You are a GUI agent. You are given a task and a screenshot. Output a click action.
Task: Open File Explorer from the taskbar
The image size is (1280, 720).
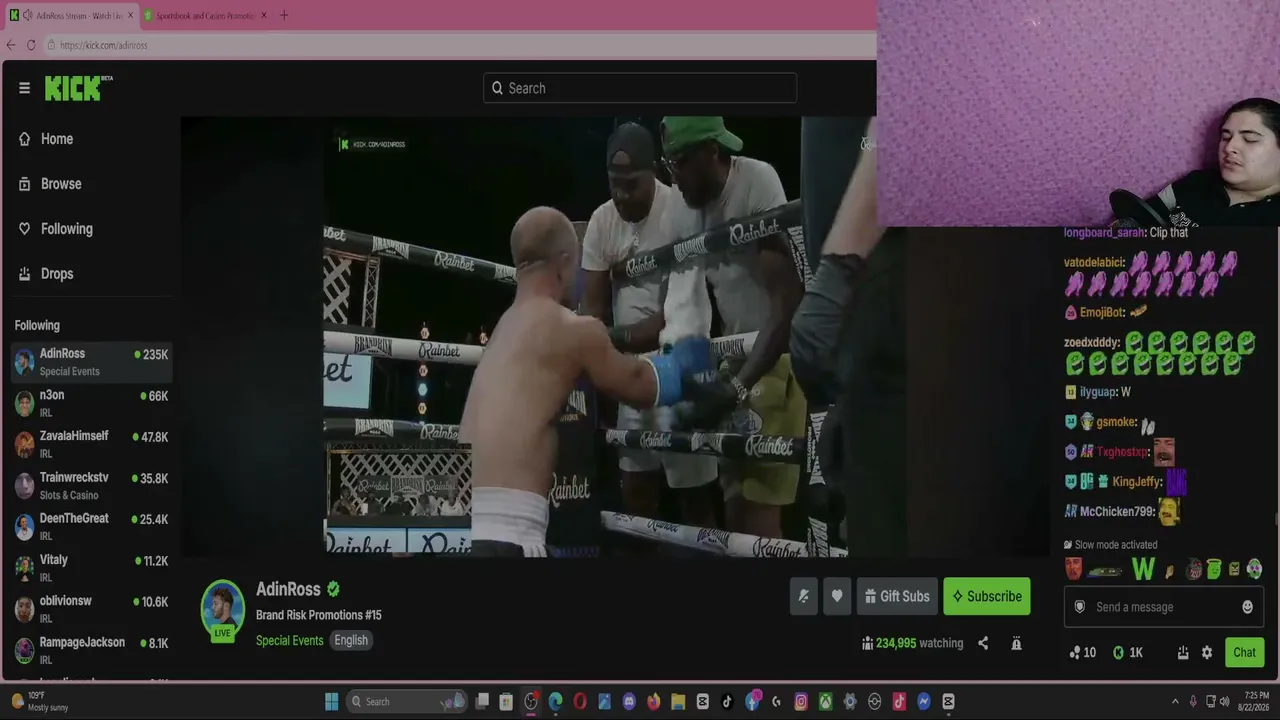click(678, 701)
